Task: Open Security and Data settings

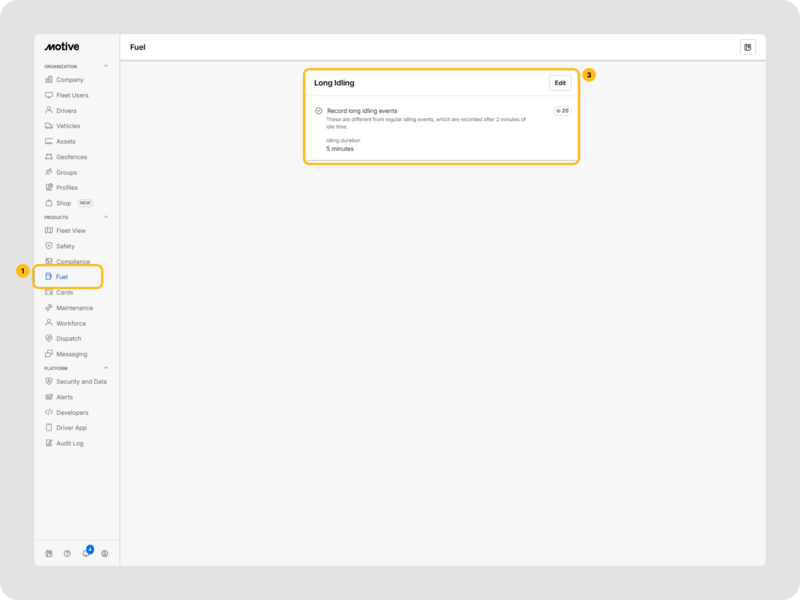Action: tap(81, 381)
